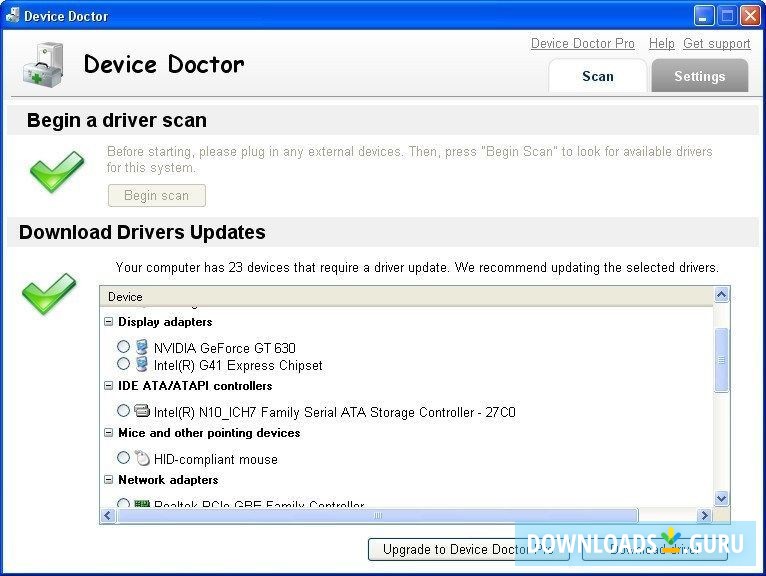Click the NVIDIA GeForce GT 630 text

225,348
